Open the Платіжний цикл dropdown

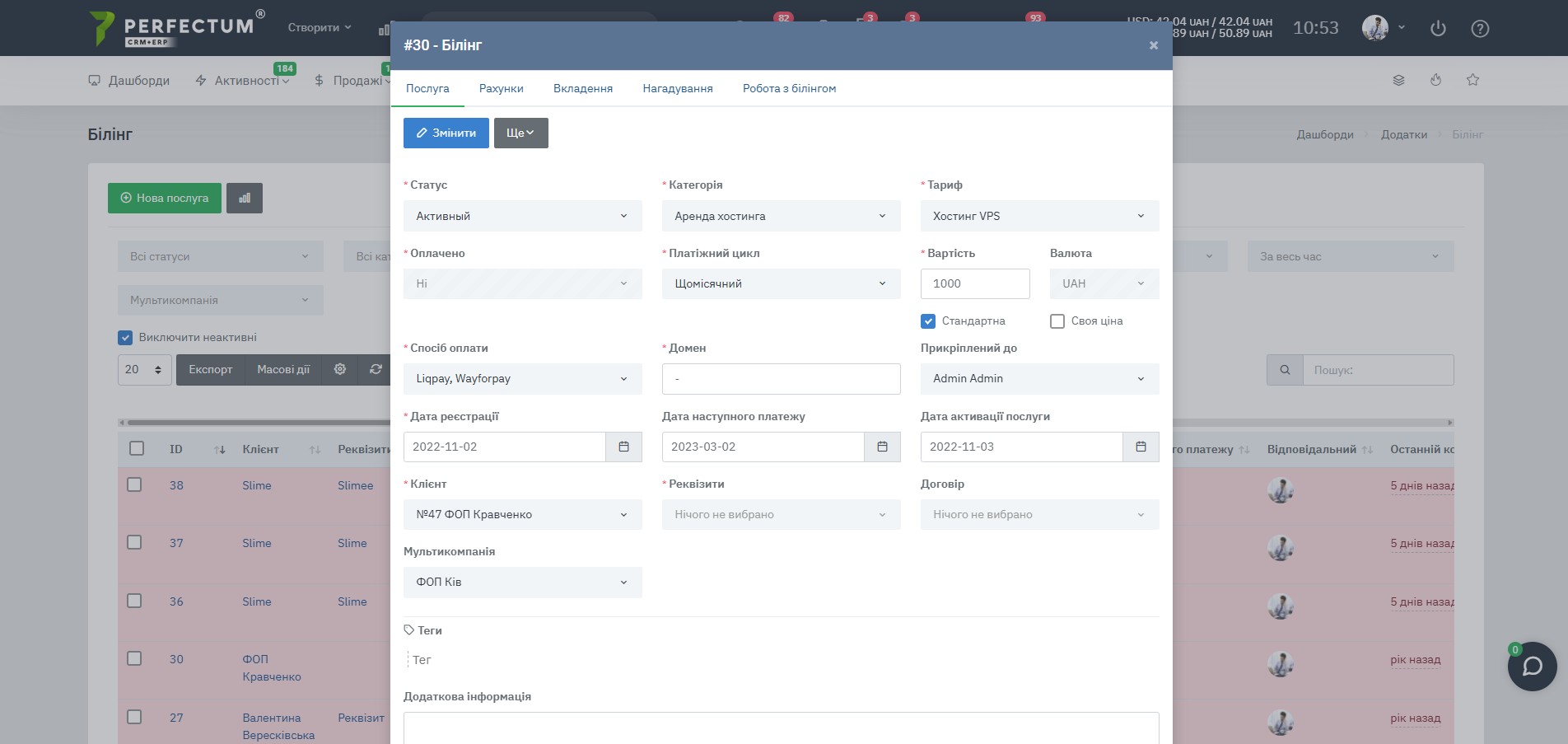click(782, 283)
